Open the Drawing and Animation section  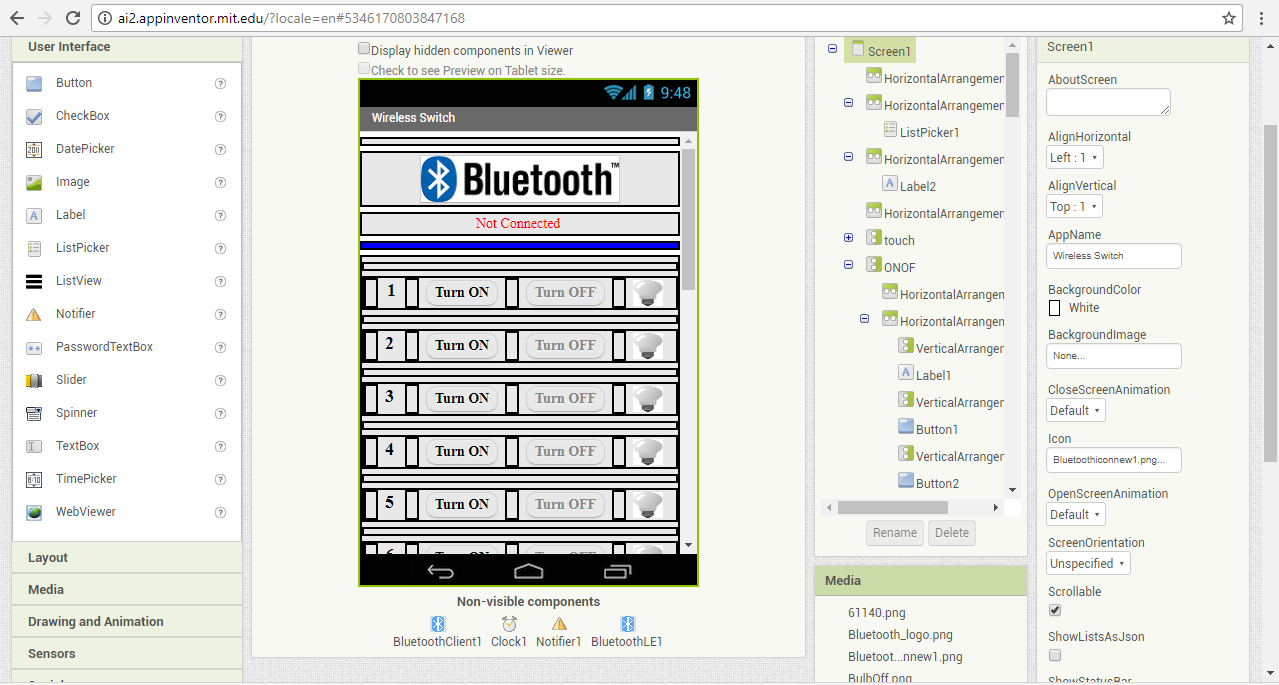(127, 622)
